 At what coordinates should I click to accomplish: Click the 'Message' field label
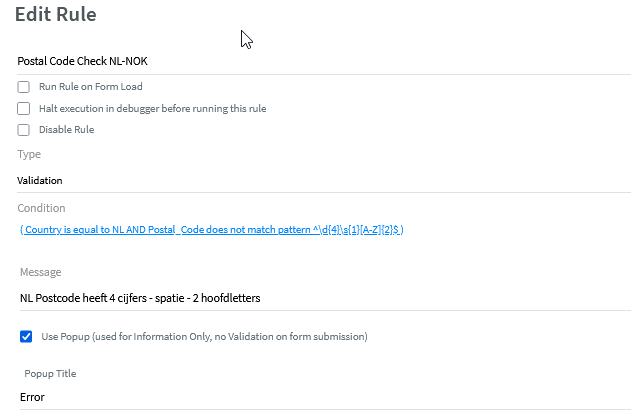pyautogui.click(x=40, y=272)
